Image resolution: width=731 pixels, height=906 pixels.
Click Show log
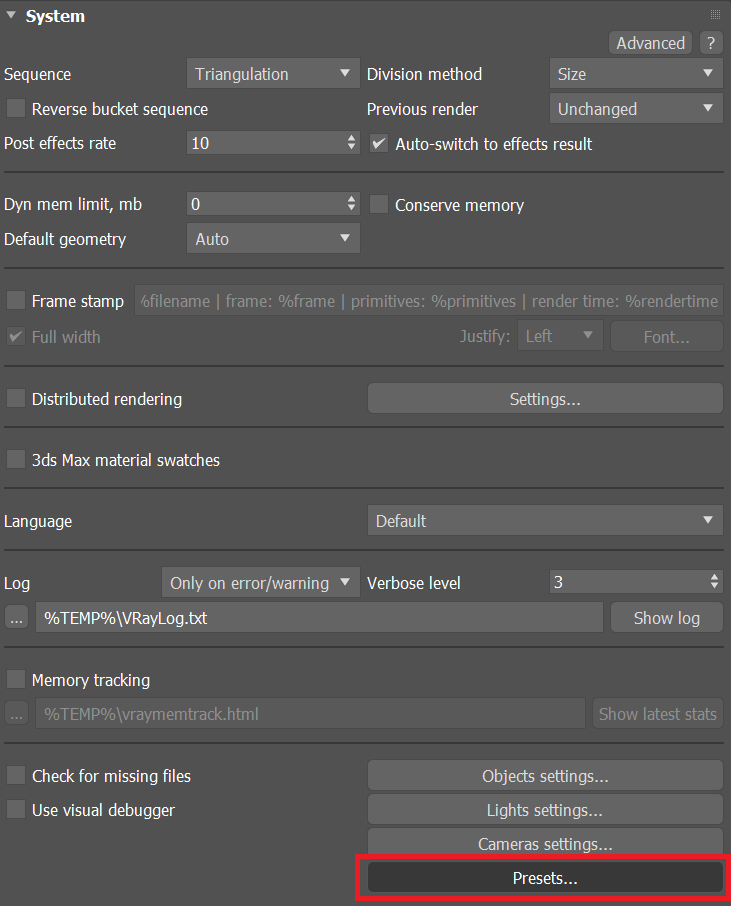[x=666, y=617]
